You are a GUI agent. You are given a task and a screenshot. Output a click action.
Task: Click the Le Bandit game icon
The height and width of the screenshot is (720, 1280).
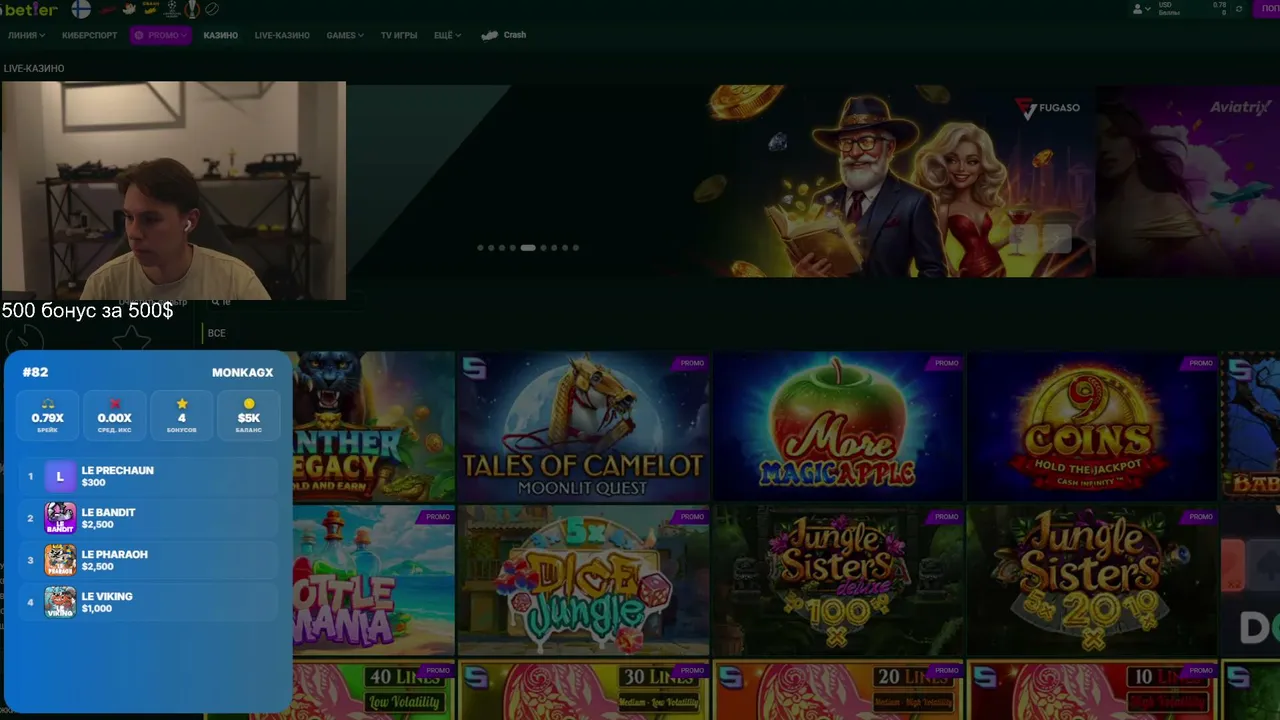(x=60, y=518)
